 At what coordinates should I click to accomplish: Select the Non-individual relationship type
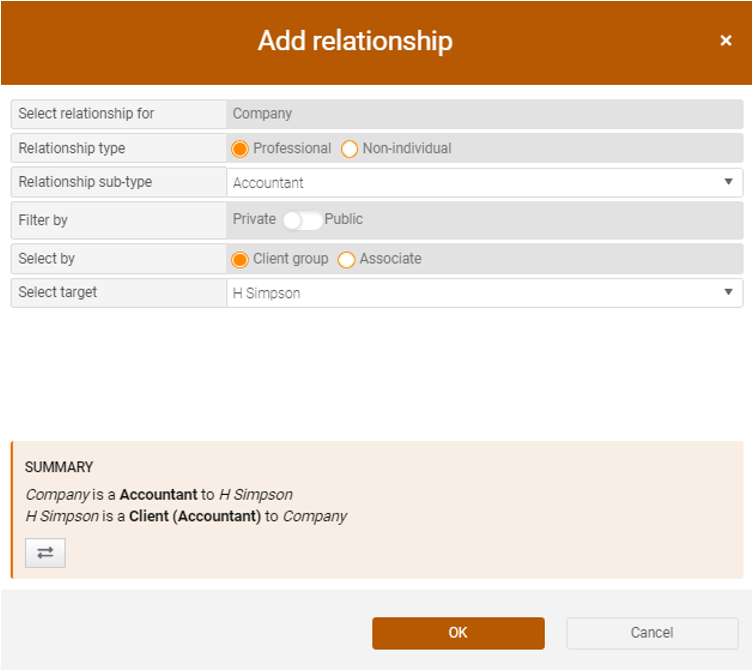click(x=349, y=148)
